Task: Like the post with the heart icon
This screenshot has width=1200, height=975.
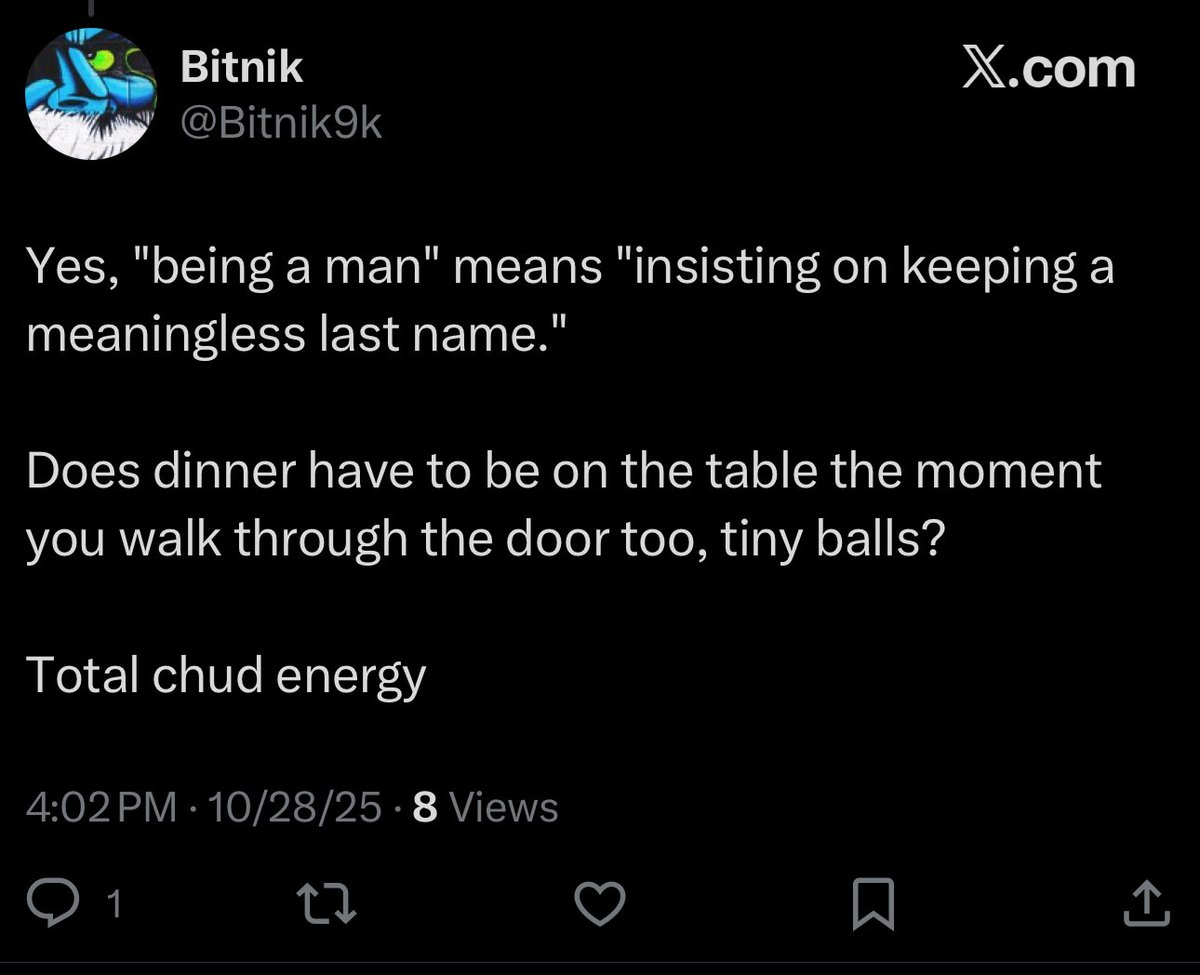Action: [x=601, y=904]
